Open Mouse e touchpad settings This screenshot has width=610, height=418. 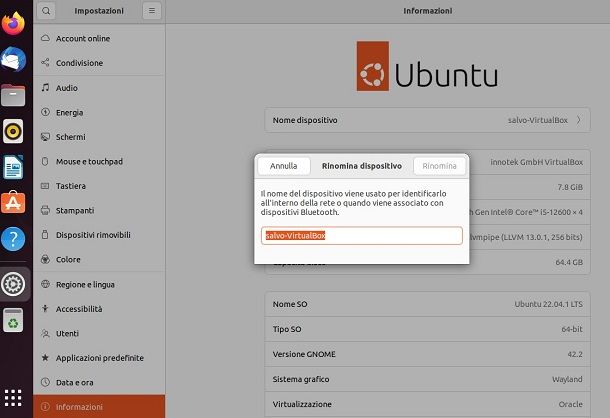tap(99, 161)
